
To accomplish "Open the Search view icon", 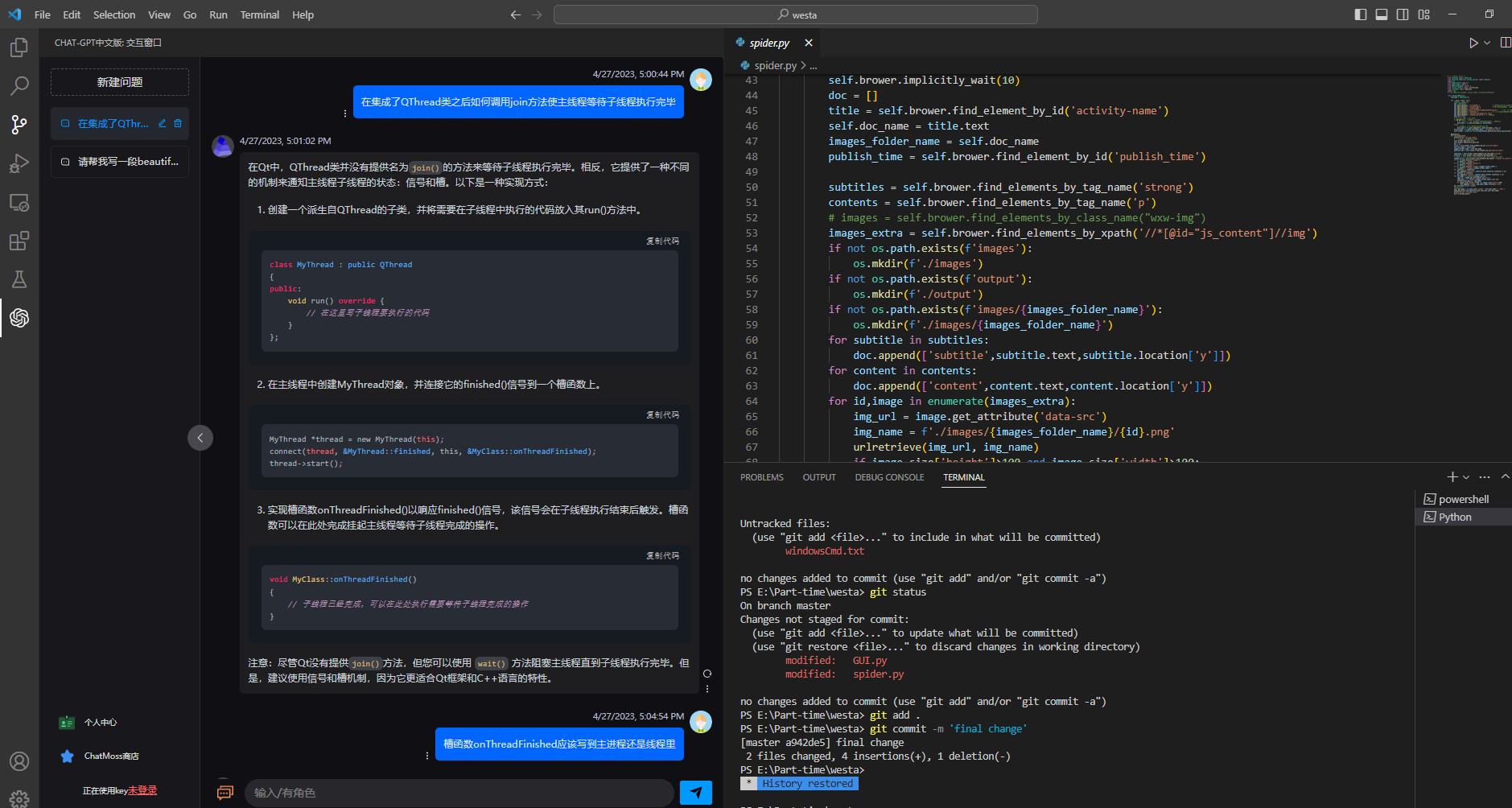I will click(19, 85).
